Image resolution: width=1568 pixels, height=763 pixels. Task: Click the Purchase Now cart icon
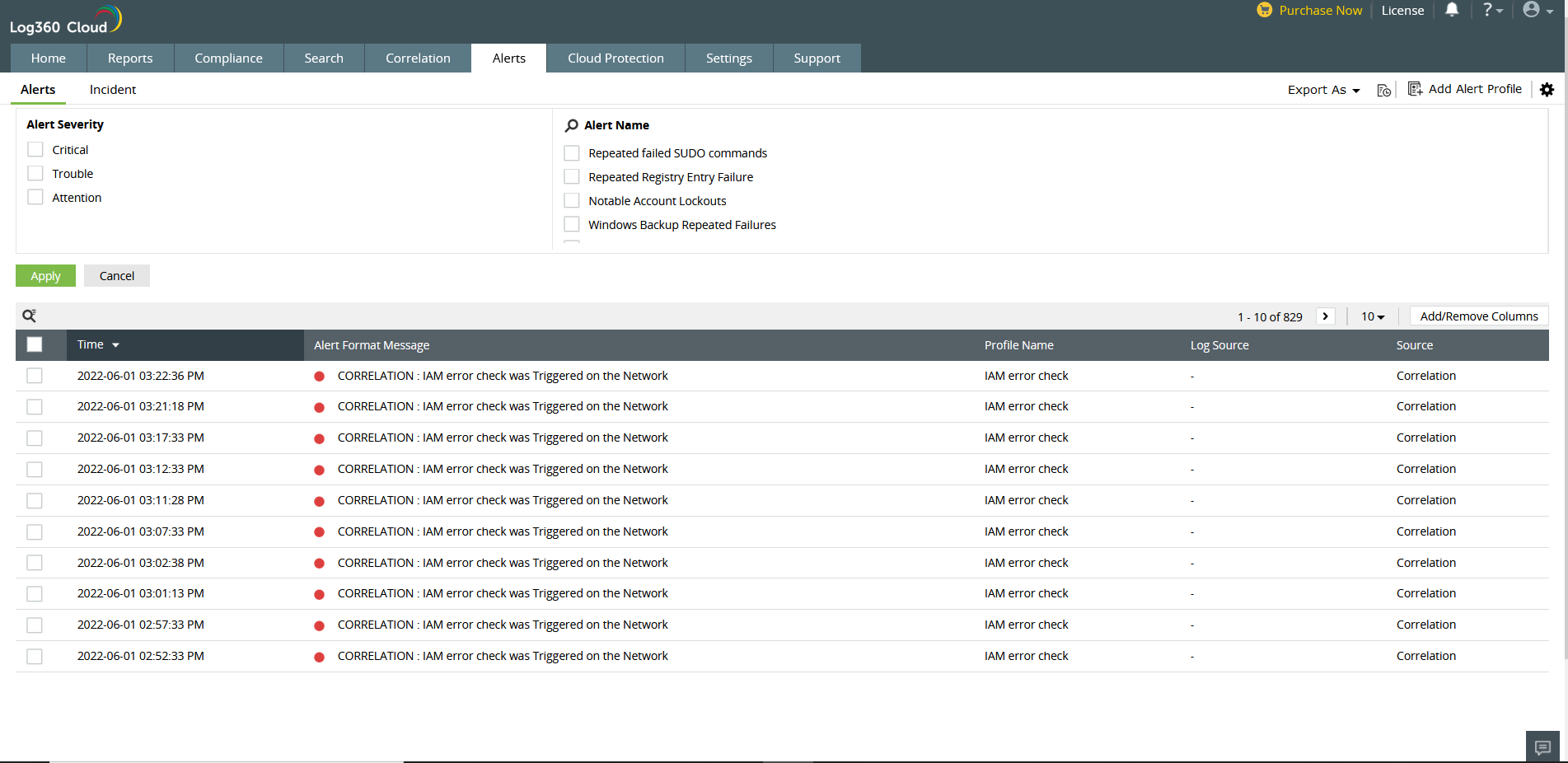tap(1264, 10)
